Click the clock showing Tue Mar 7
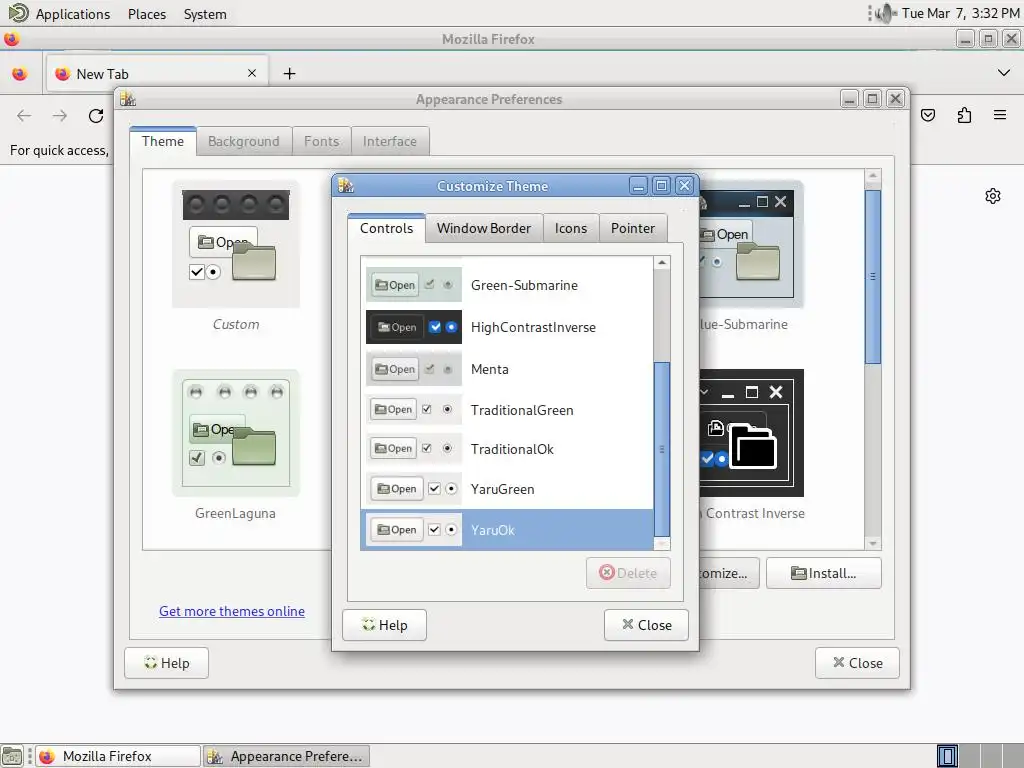Screen dimensions: 1024x768 (961, 14)
